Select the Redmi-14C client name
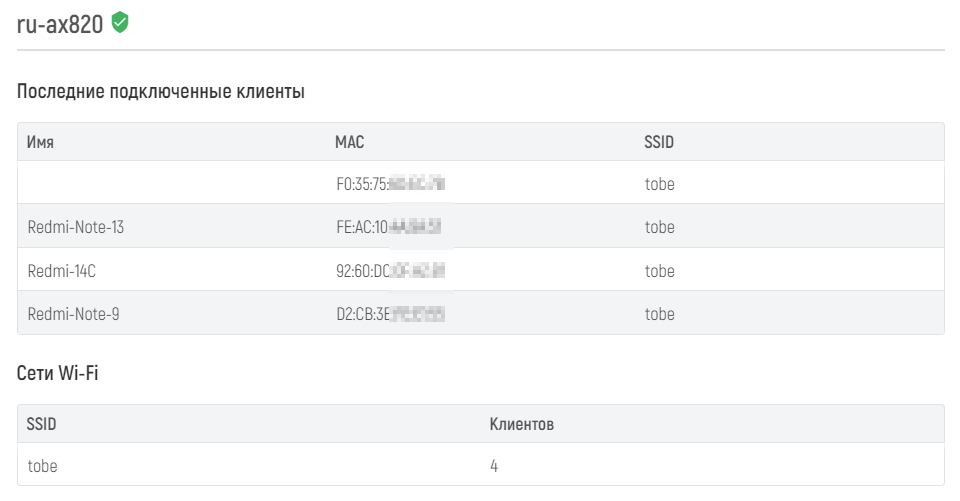Viewport: 960px width, 501px height. [62, 271]
